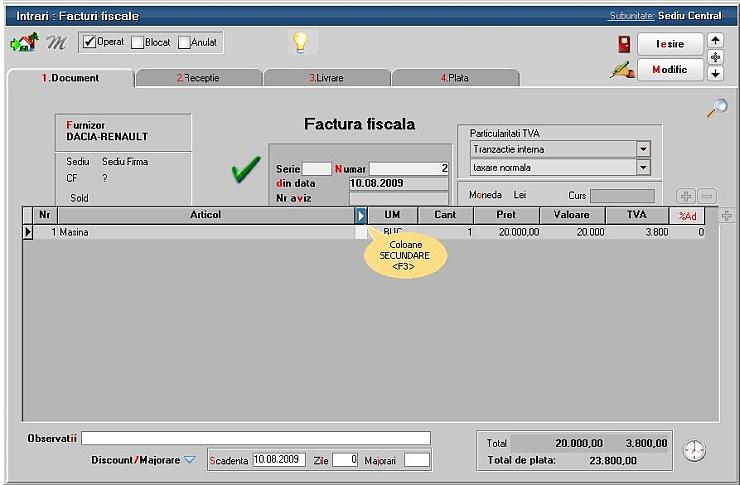Screen dimensions: 740x485
Task: Click the minus button beside Curs
Action: click(x=707, y=195)
